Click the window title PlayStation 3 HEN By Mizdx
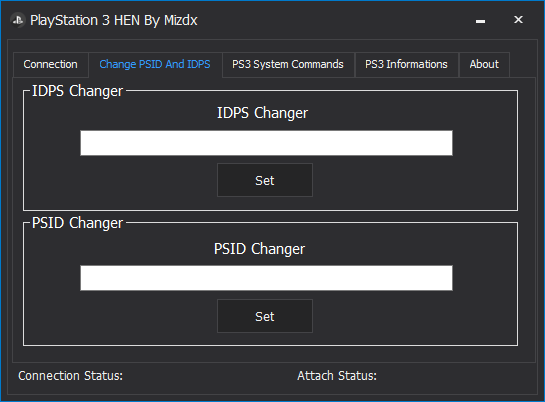The width and height of the screenshot is (545, 402). [114, 20]
